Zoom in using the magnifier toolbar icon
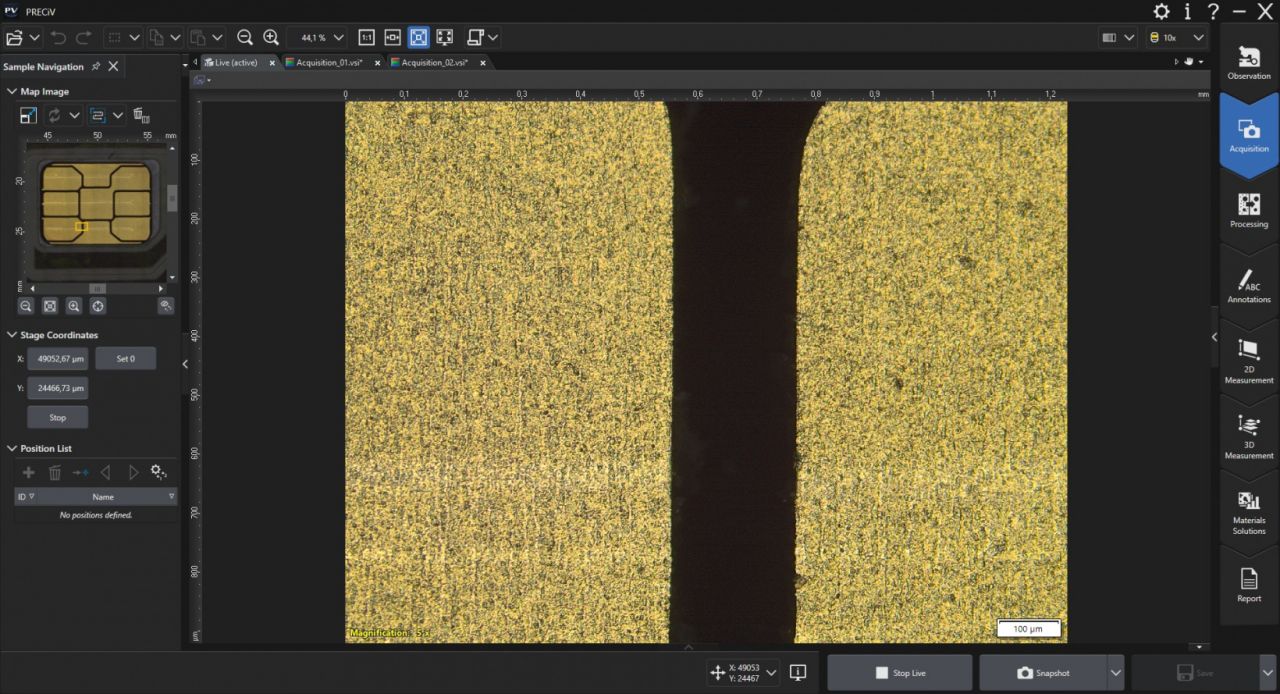 point(271,37)
